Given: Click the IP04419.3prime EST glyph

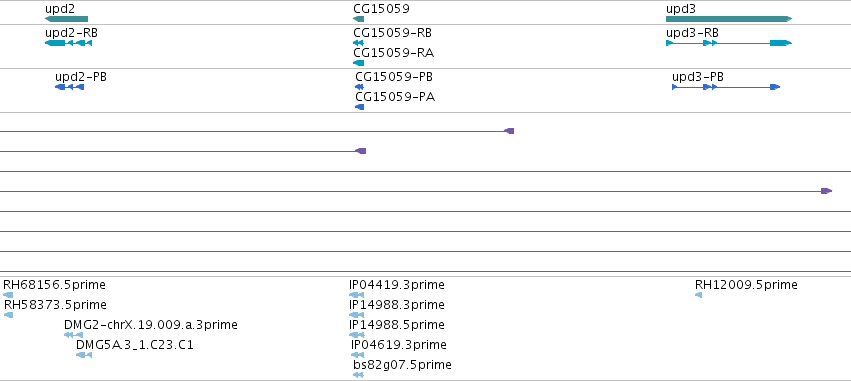Looking at the screenshot, I should pyautogui.click(x=357, y=295).
